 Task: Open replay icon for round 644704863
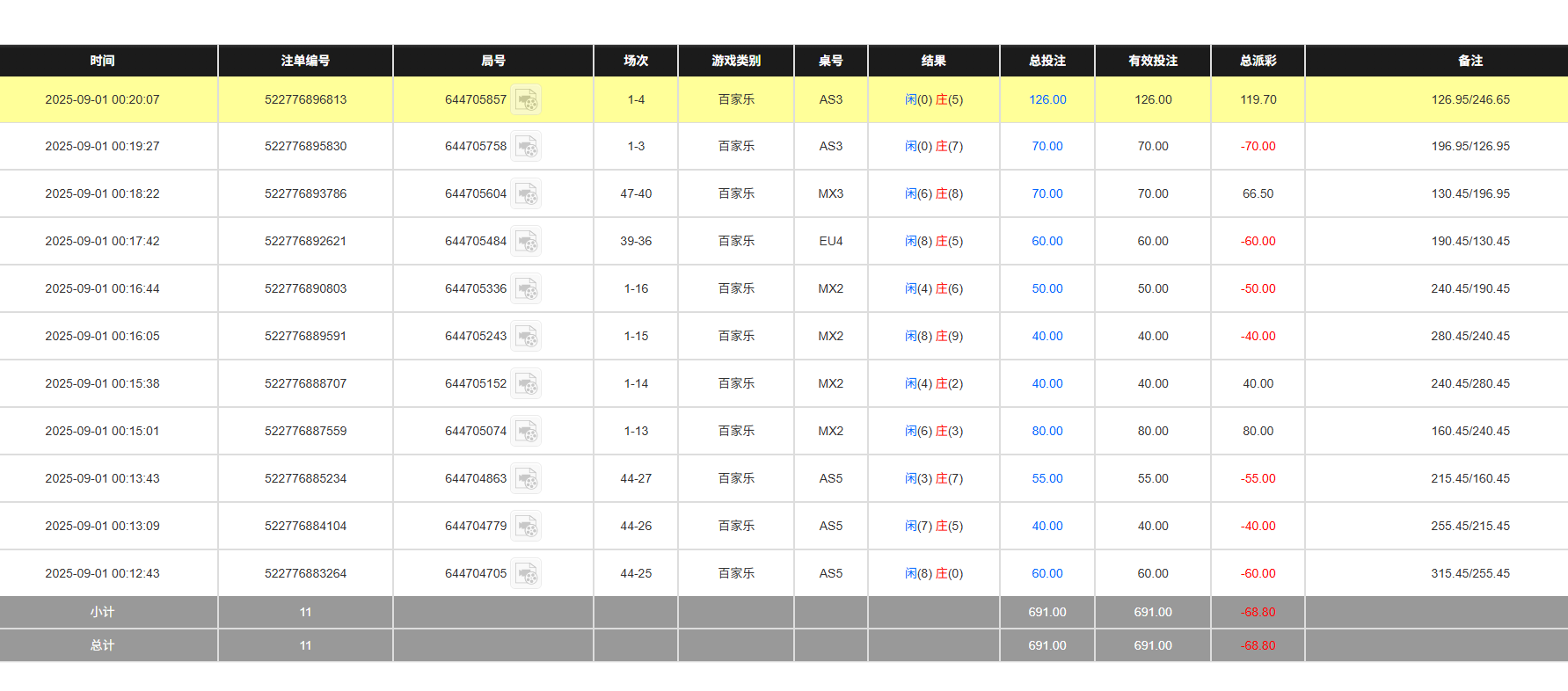[x=526, y=479]
